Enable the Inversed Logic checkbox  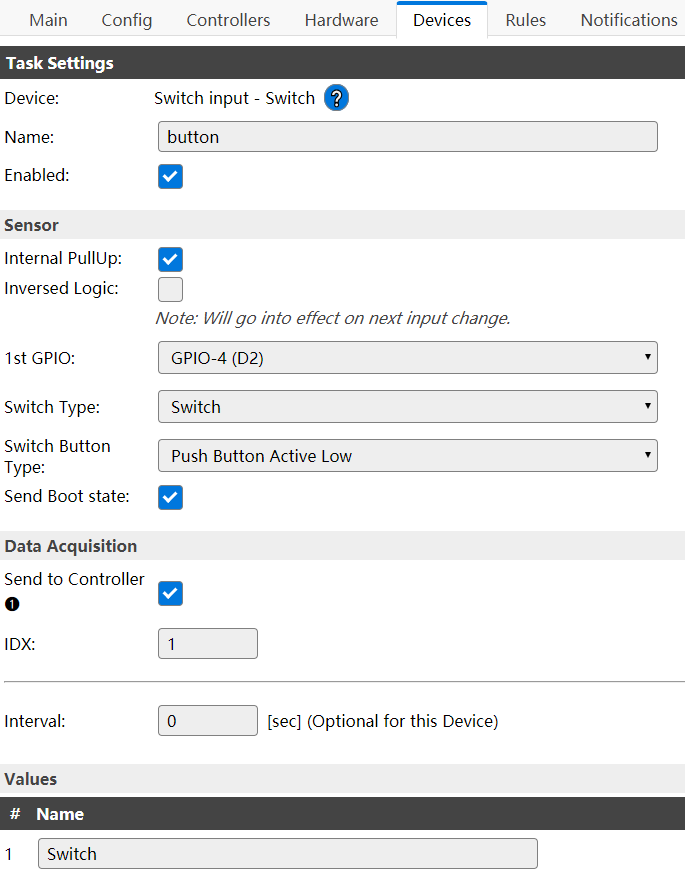(x=170, y=289)
